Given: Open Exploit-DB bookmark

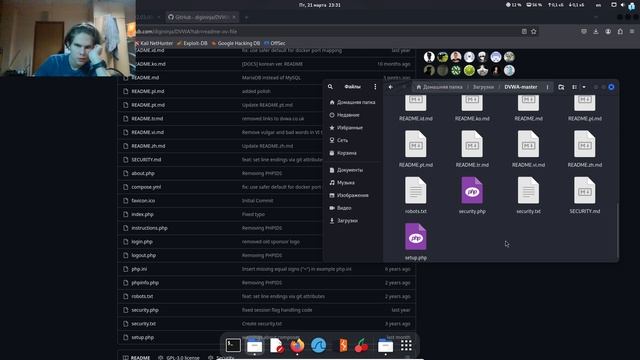Looking at the screenshot, I should tap(192, 43).
